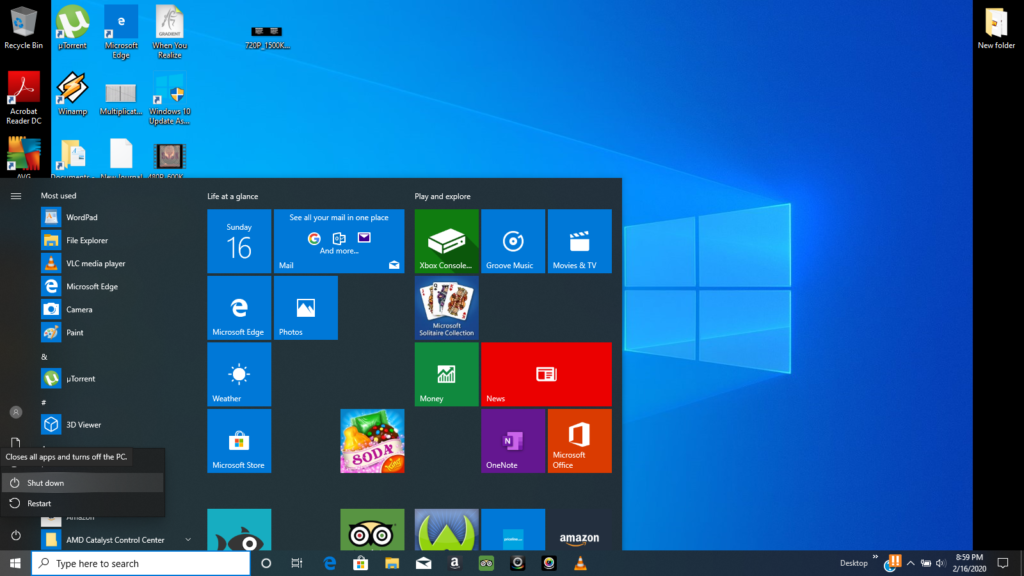Screen dimensions: 1024x576
Task: Open the Action Center notifications icon
Action: (x=1003, y=563)
